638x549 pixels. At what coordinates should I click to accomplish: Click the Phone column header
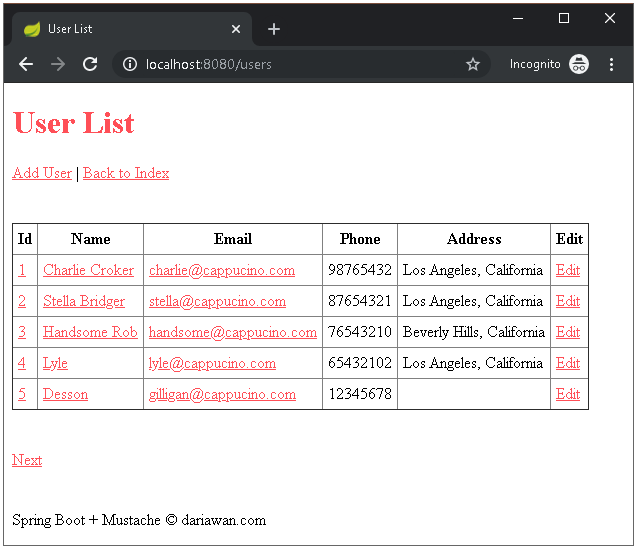[x=360, y=239]
